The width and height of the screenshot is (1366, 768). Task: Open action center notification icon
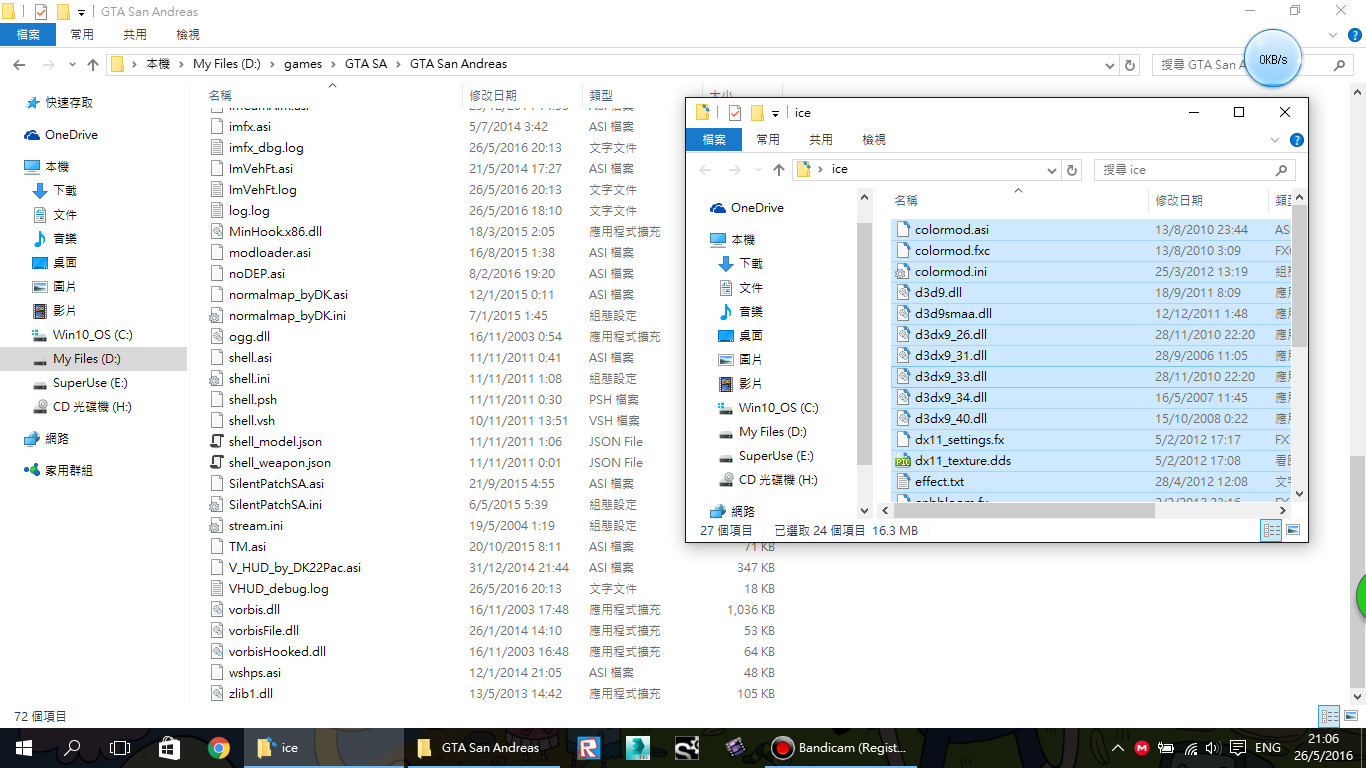tap(1238, 748)
